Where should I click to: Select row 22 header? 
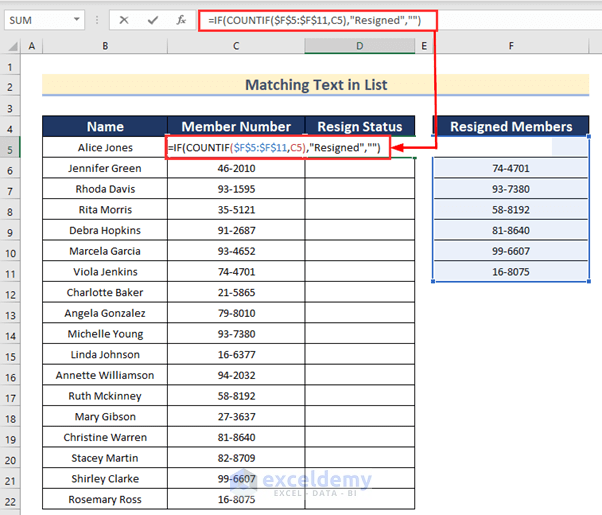pyautogui.click(x=10, y=499)
